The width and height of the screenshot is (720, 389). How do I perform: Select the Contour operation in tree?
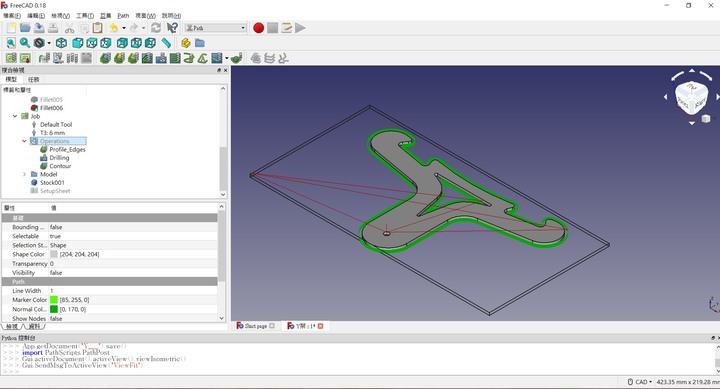pyautogui.click(x=60, y=166)
